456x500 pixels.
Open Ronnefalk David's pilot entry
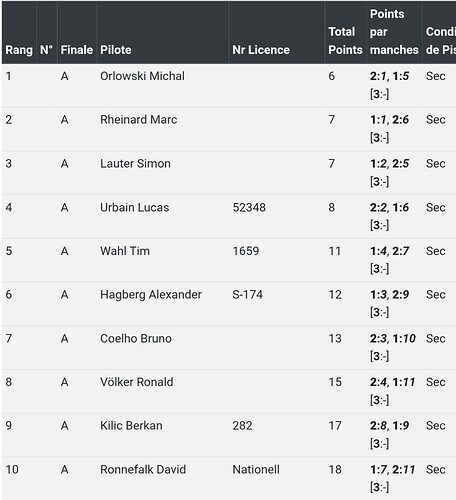point(143,470)
